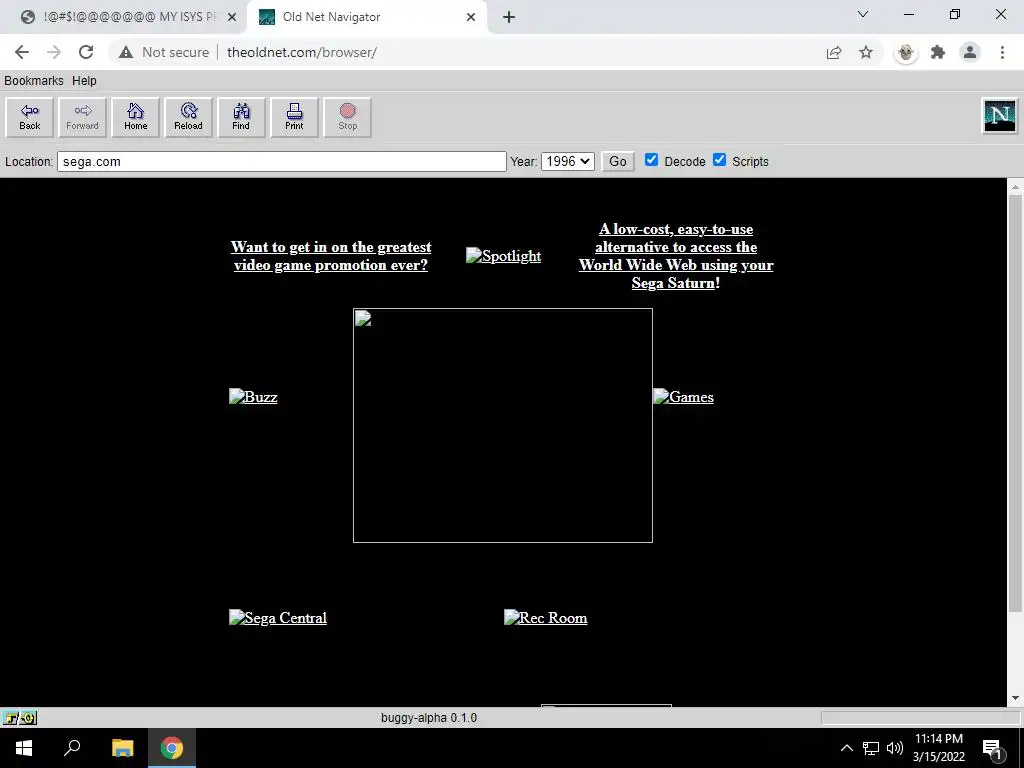
Task: Click the Go button
Action: (618, 161)
